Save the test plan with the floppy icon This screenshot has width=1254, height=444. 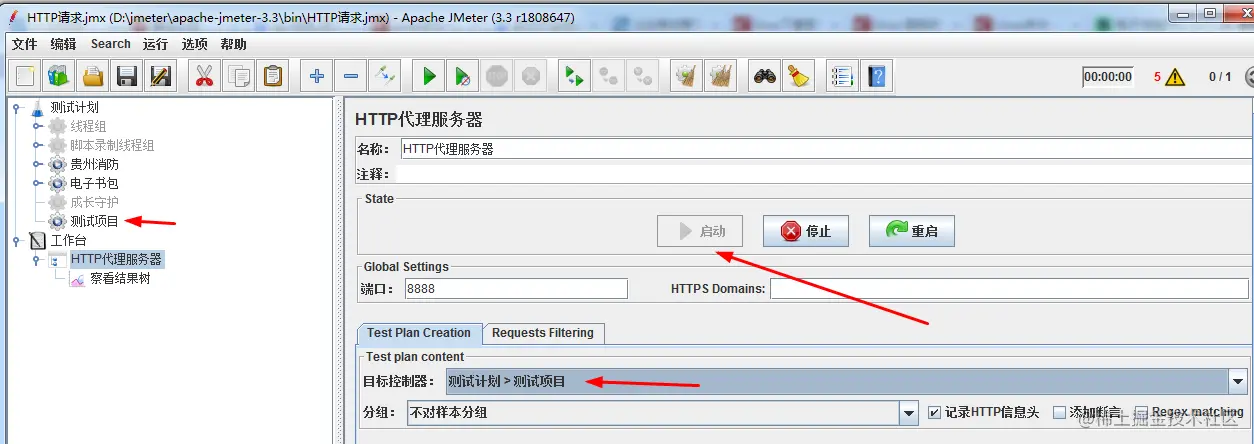pos(126,76)
